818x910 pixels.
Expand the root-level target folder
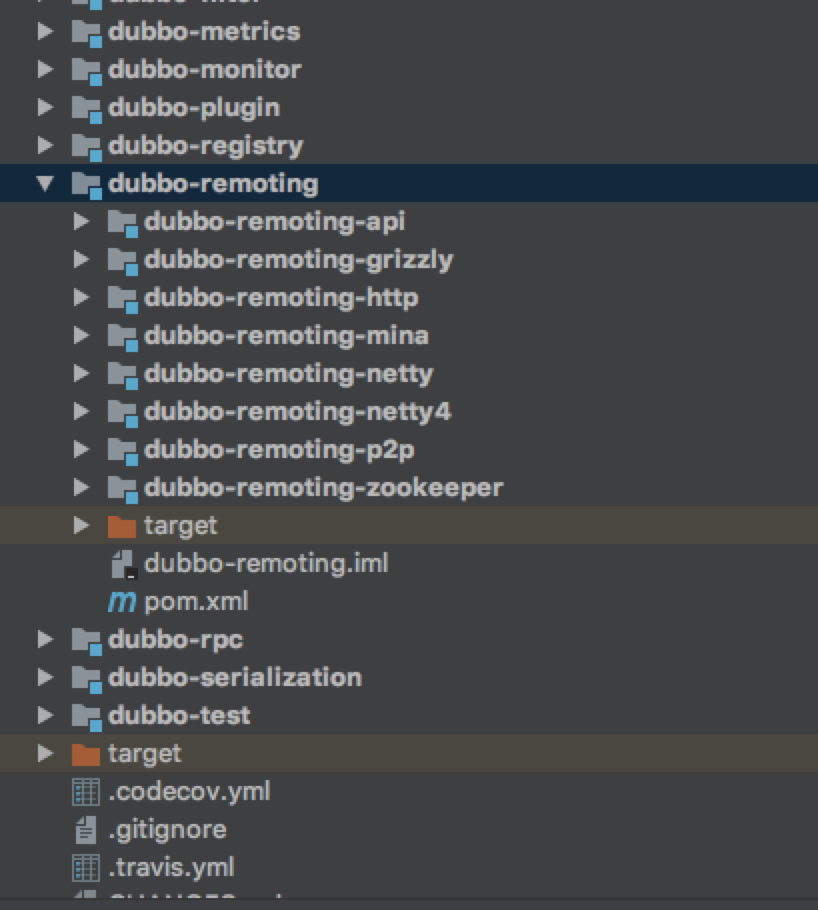coord(45,754)
